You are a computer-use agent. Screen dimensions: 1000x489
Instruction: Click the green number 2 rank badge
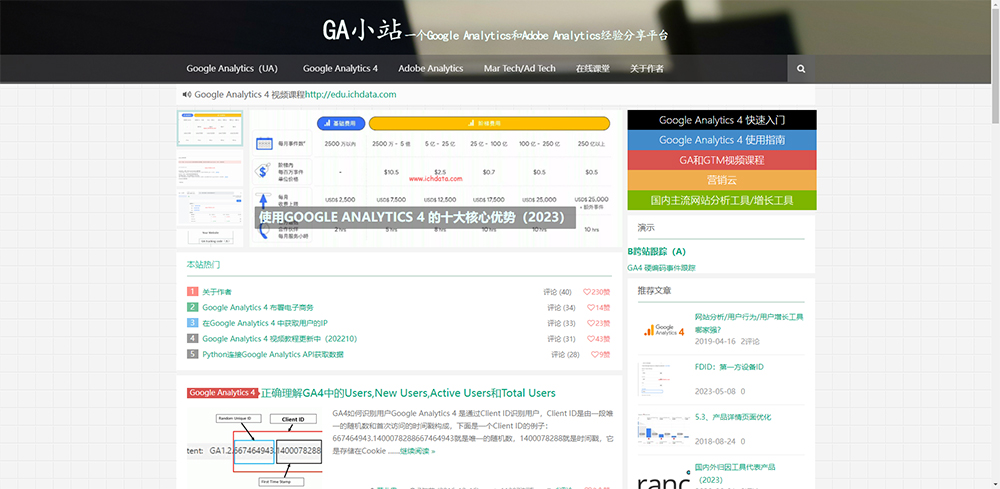click(193, 307)
